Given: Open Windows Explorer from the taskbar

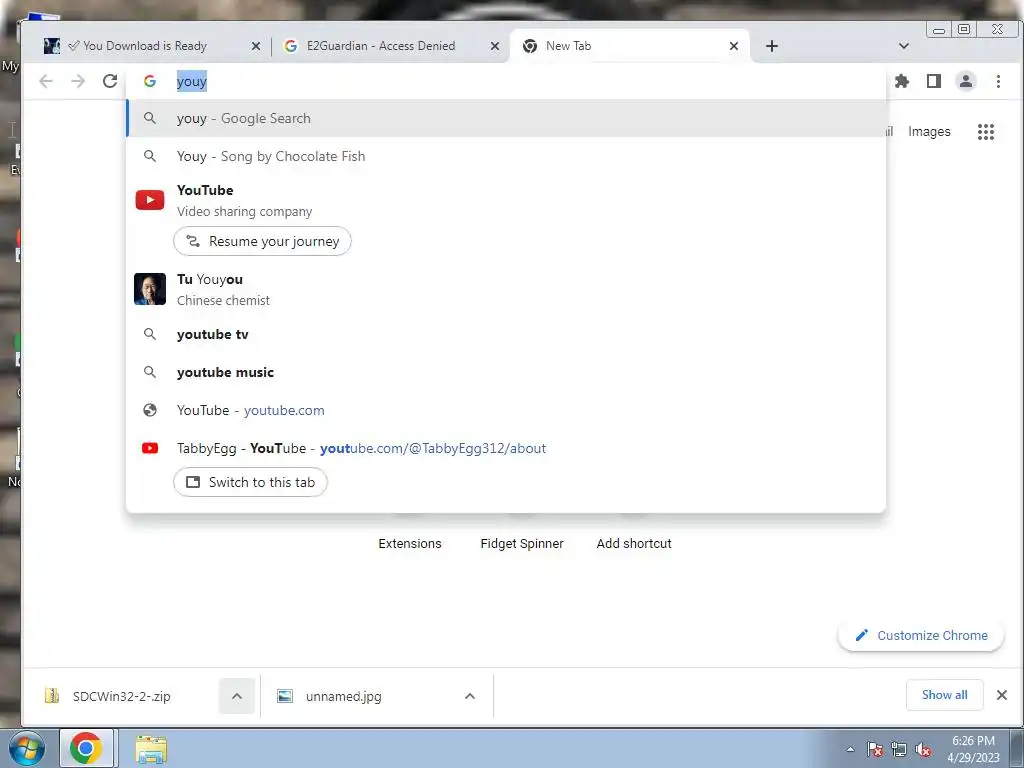Looking at the screenshot, I should point(151,750).
